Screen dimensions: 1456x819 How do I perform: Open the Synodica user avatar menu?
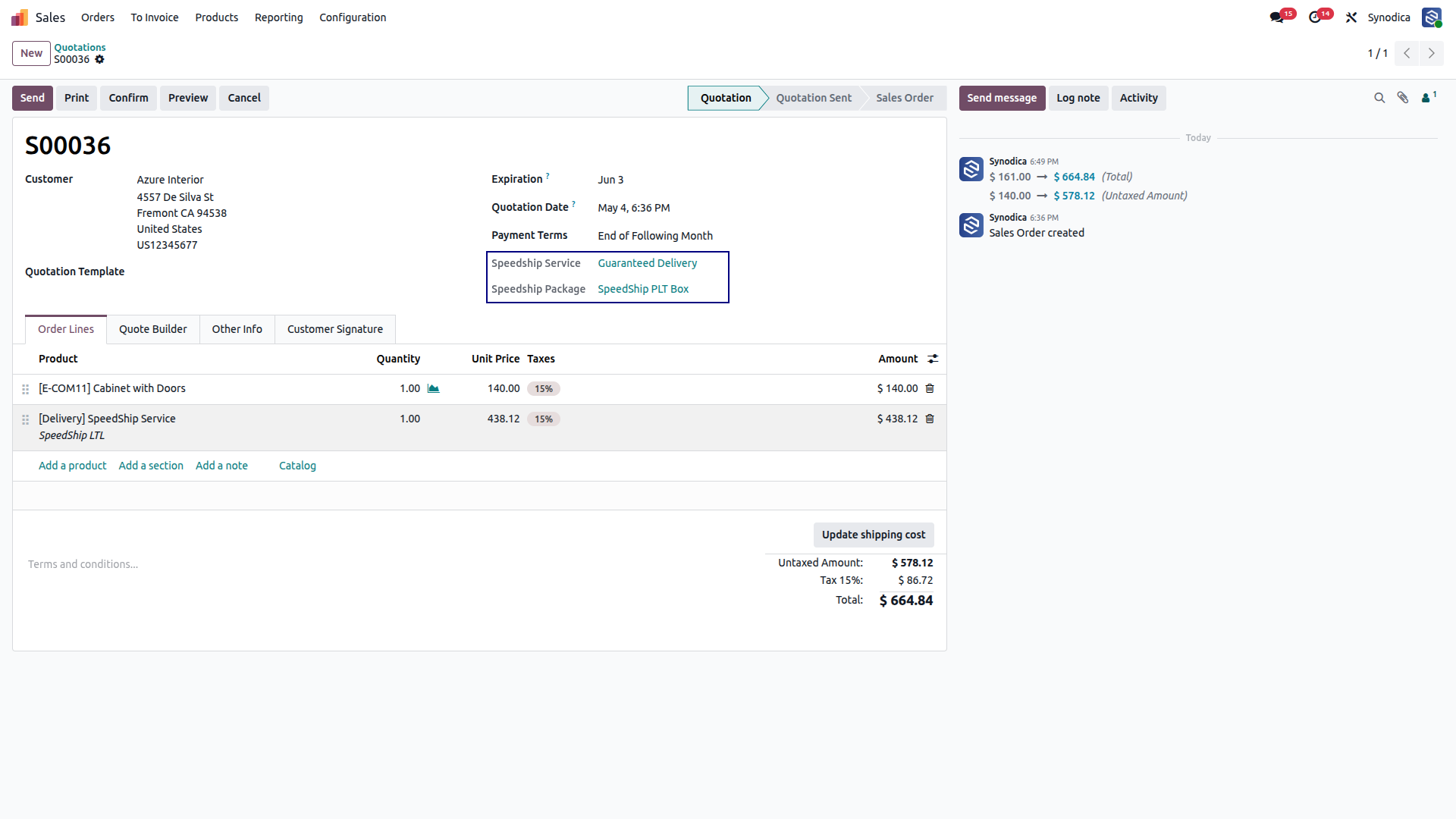pyautogui.click(x=1432, y=17)
